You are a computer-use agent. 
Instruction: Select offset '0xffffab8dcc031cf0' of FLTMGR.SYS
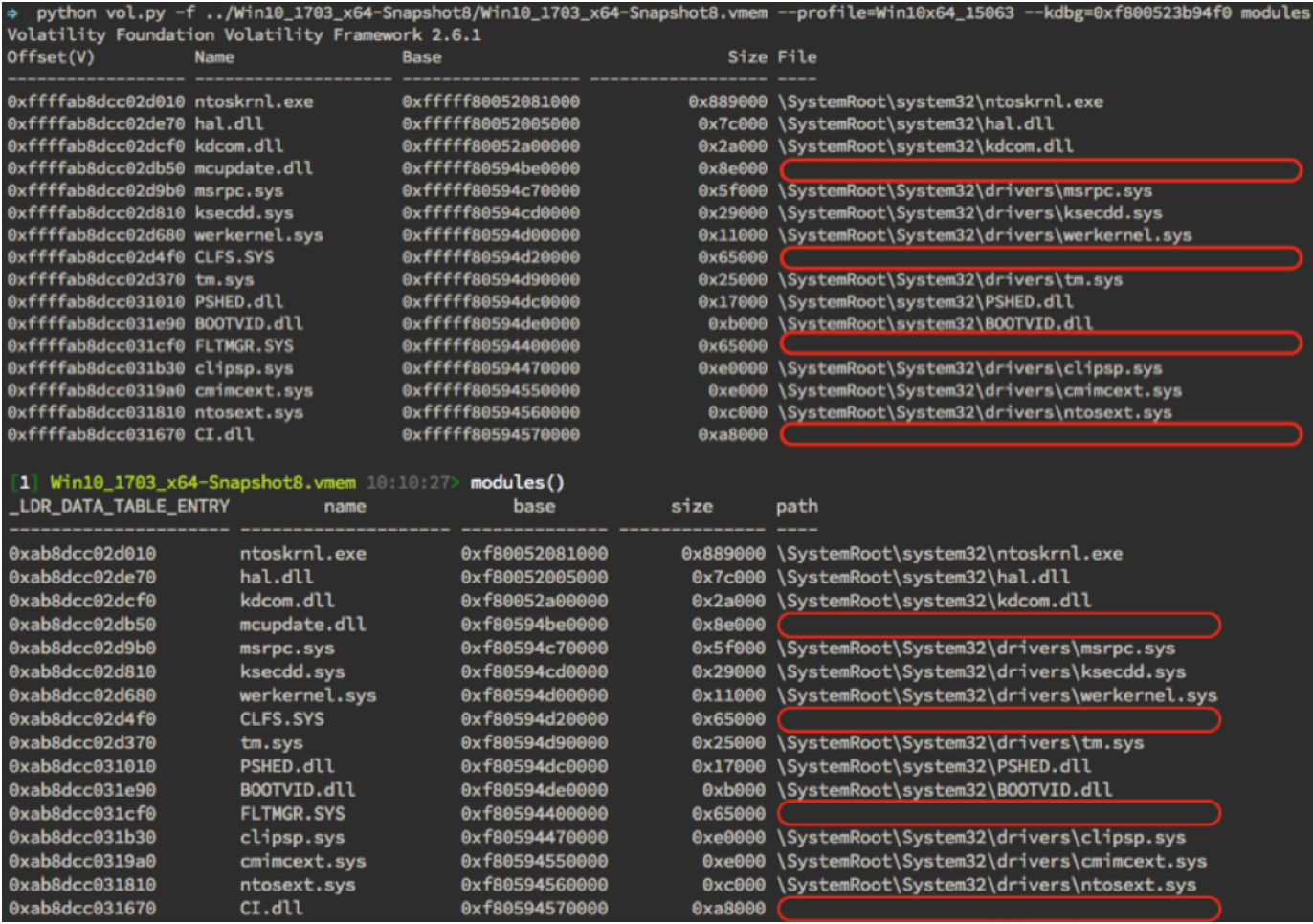[x=96, y=346]
